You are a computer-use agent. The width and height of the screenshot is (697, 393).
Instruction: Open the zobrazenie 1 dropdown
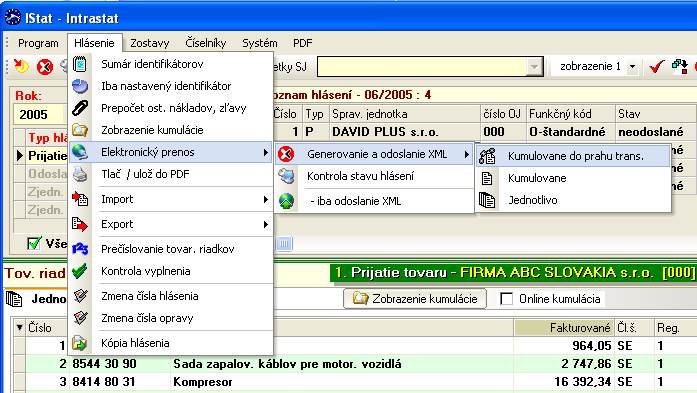click(x=632, y=67)
